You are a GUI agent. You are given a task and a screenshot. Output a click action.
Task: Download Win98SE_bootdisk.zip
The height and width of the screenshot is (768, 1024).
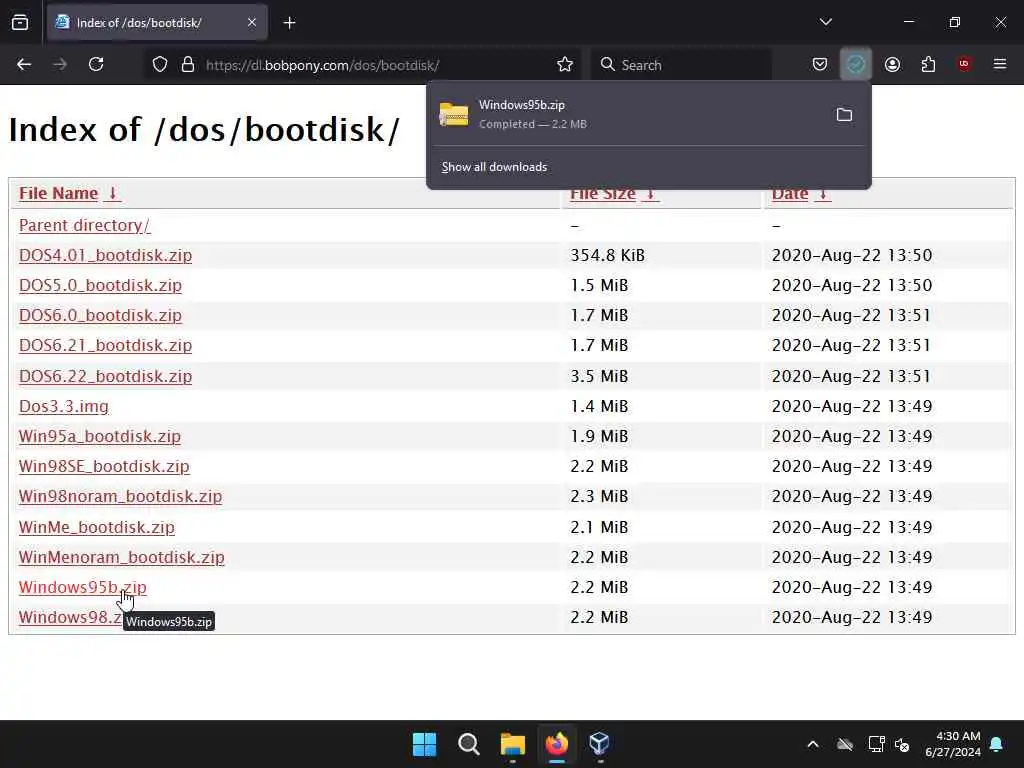pyautogui.click(x=104, y=466)
